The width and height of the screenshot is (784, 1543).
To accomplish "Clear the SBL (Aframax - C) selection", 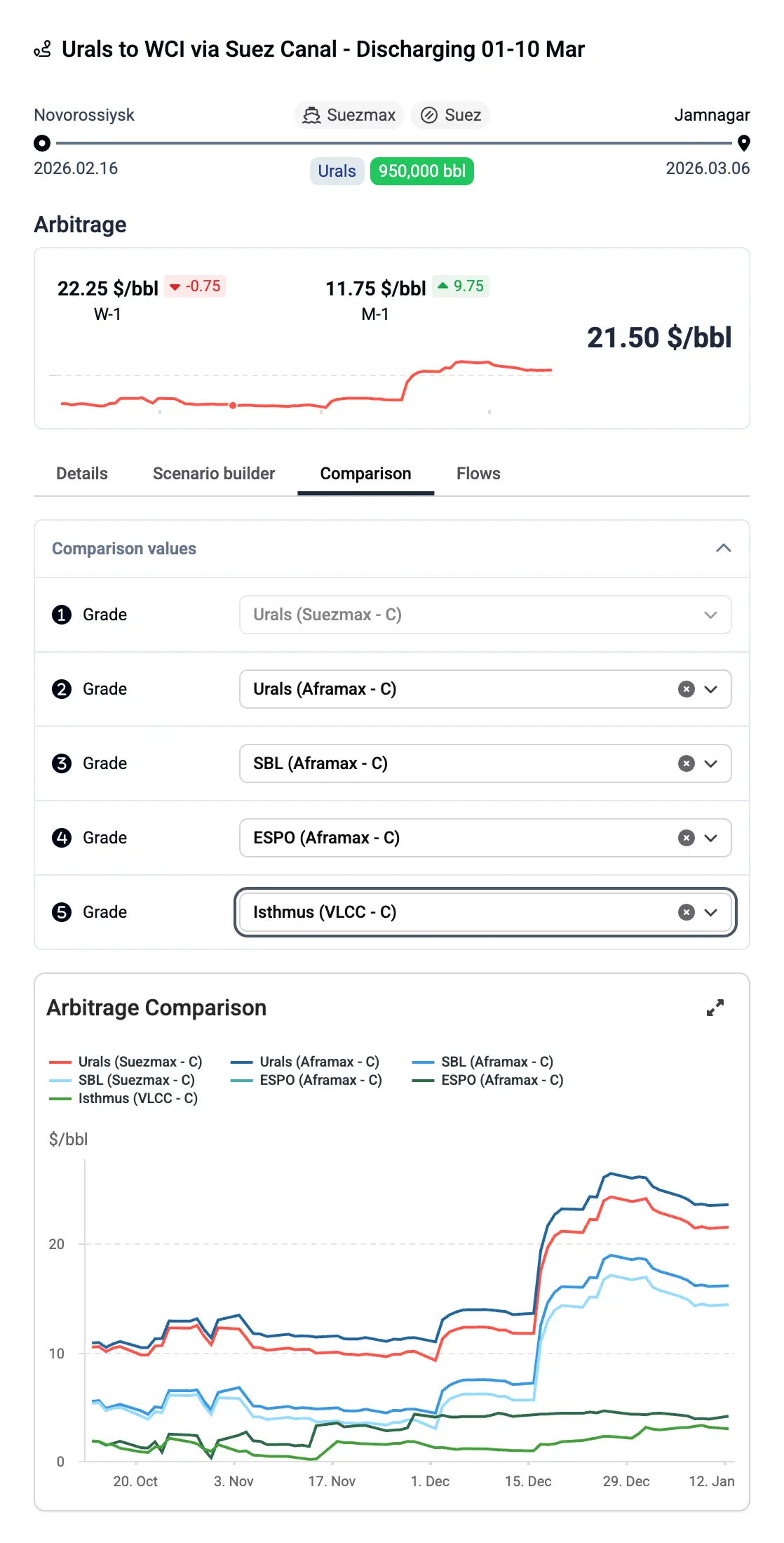I will click(x=687, y=763).
